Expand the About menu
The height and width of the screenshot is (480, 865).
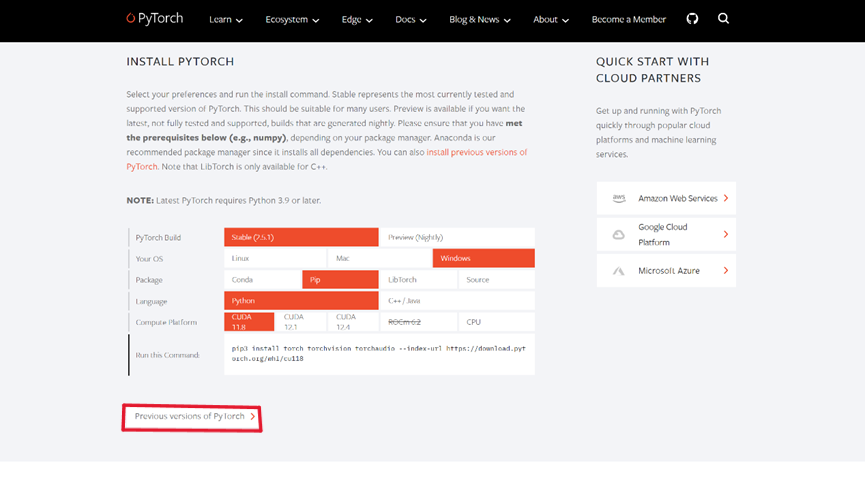click(x=551, y=19)
